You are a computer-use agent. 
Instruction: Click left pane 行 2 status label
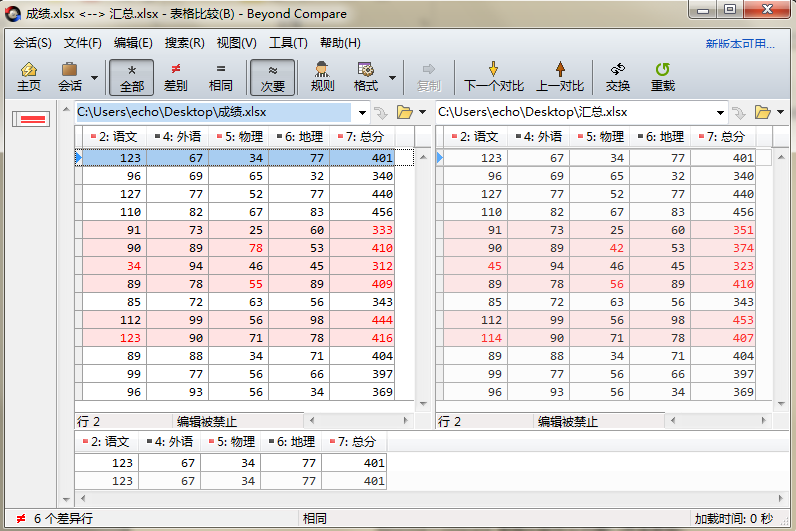[x=88, y=421]
